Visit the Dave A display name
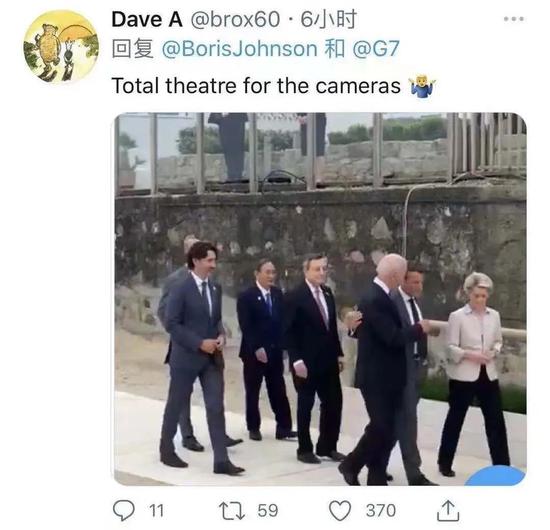Image resolution: width=550 pixels, height=530 pixels. pyautogui.click(x=147, y=19)
